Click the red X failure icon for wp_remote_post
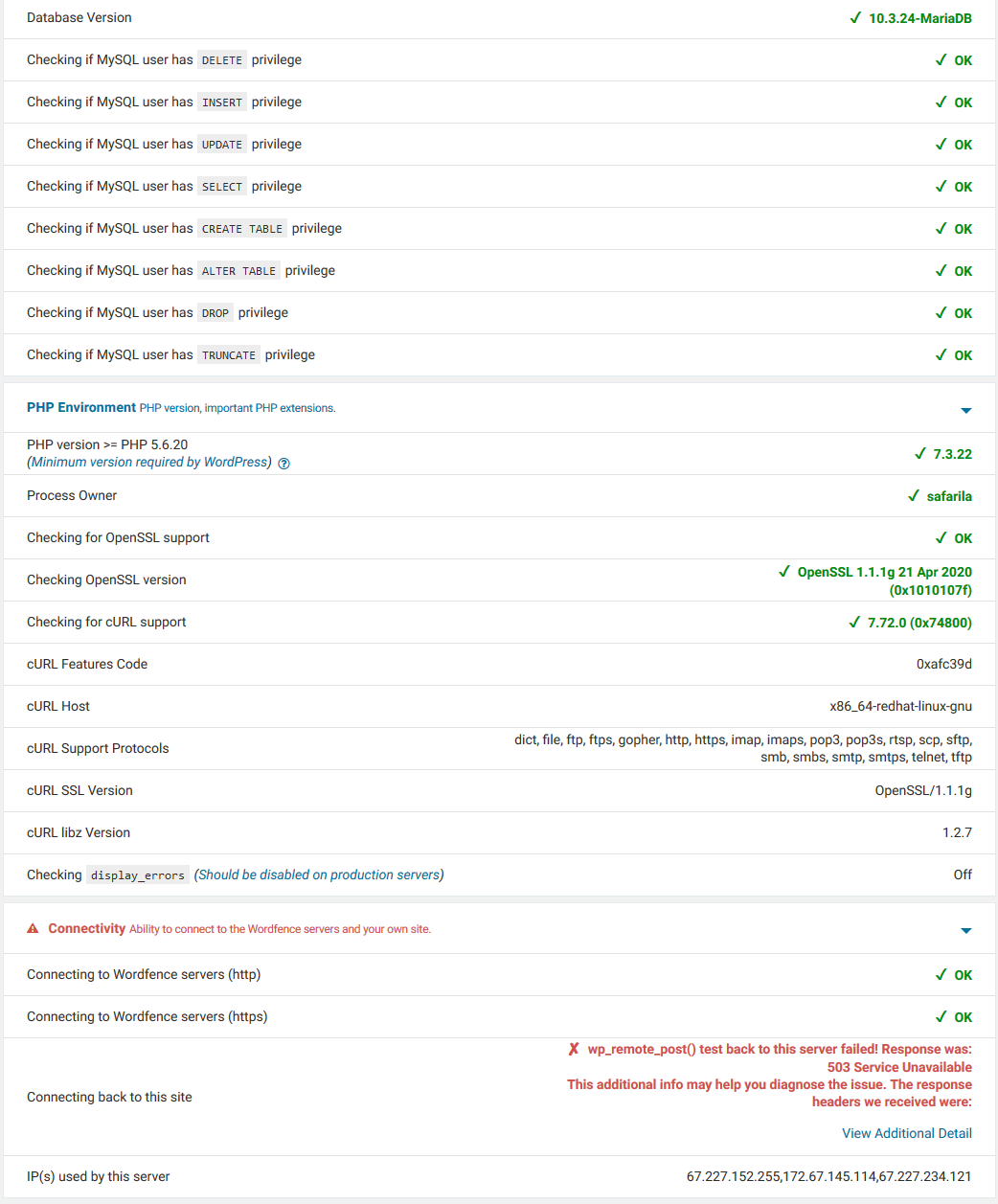Image resolution: width=998 pixels, height=1204 pixels. (x=574, y=1050)
